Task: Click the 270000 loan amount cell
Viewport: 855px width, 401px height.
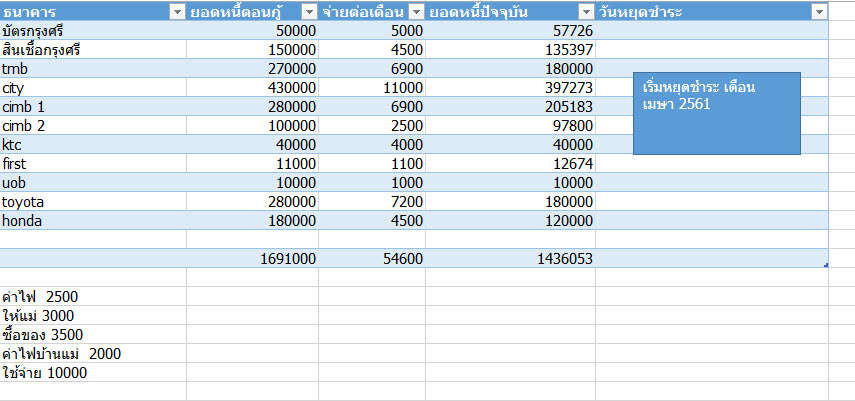Action: 252,69
